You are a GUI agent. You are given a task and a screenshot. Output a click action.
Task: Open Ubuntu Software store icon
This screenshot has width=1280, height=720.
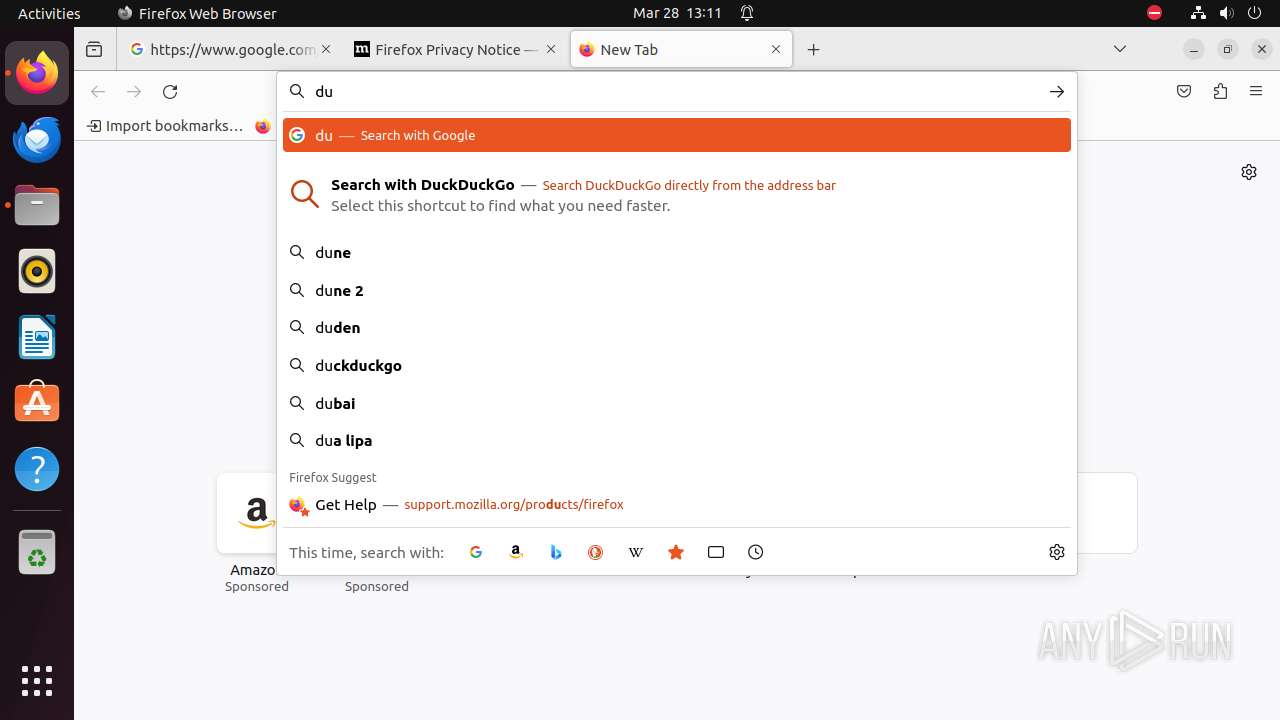[37, 403]
